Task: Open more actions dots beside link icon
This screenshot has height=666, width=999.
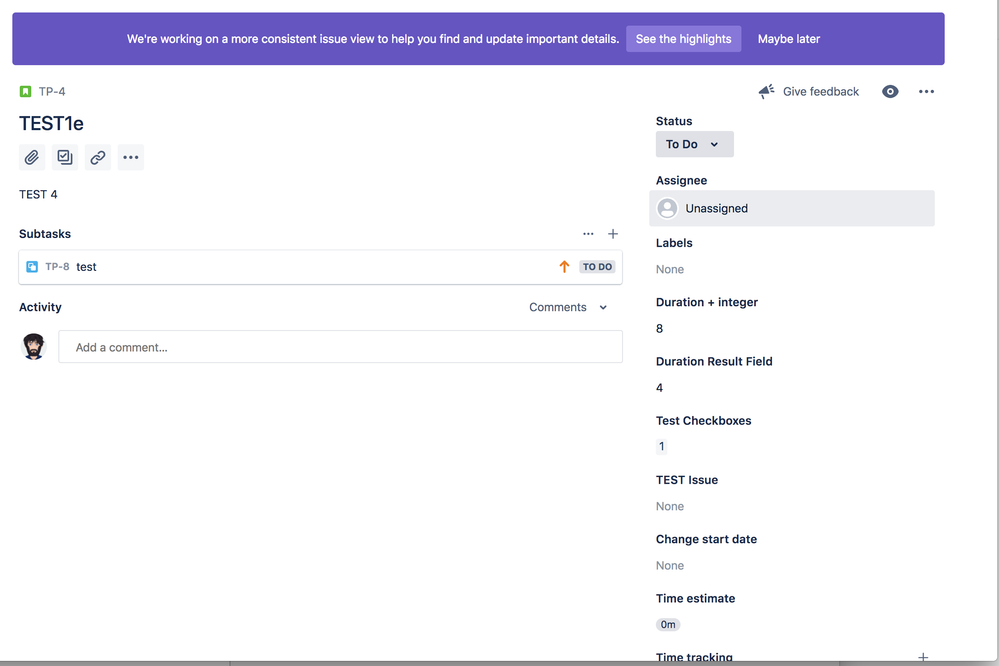Action: tap(131, 157)
